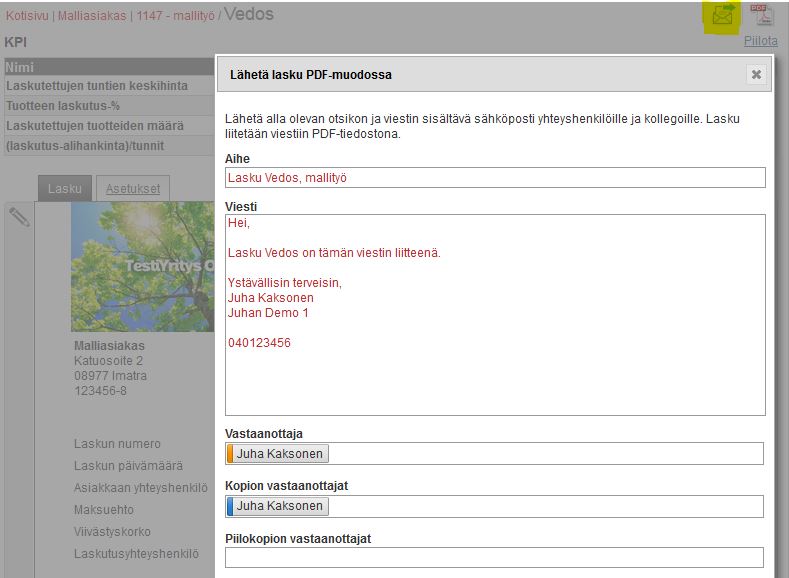Select the Tuotteen laskutus-% row
The width and height of the screenshot is (789, 578).
[x=109, y=106]
